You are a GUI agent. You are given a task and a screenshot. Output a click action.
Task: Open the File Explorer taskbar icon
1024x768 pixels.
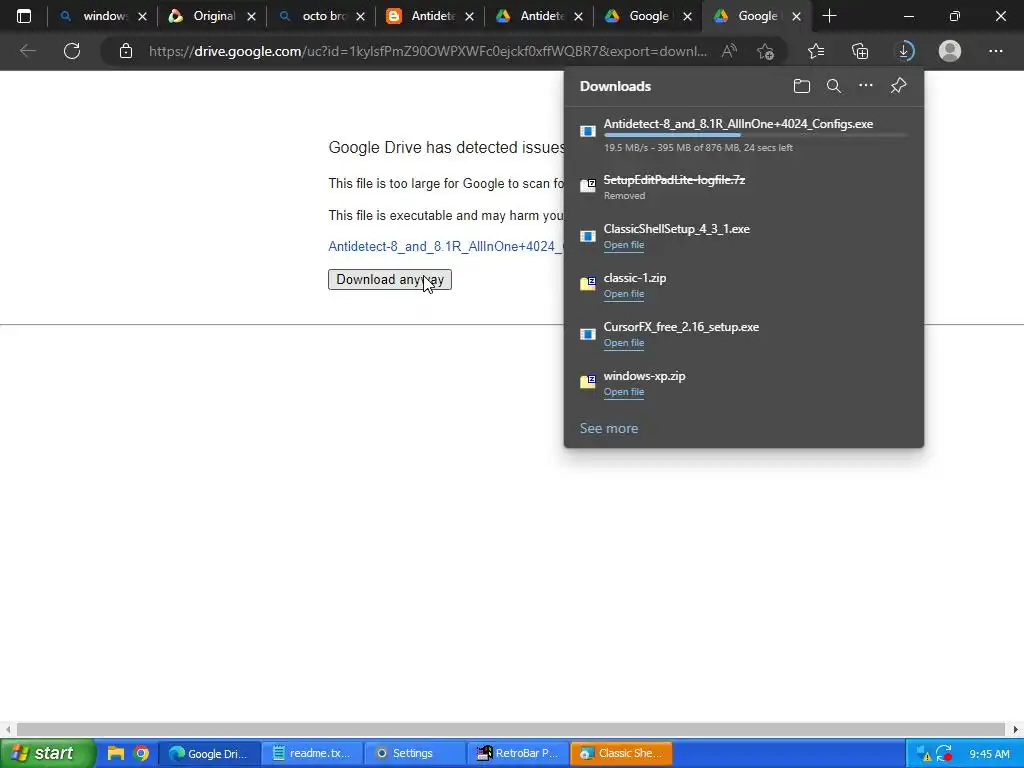click(x=116, y=753)
